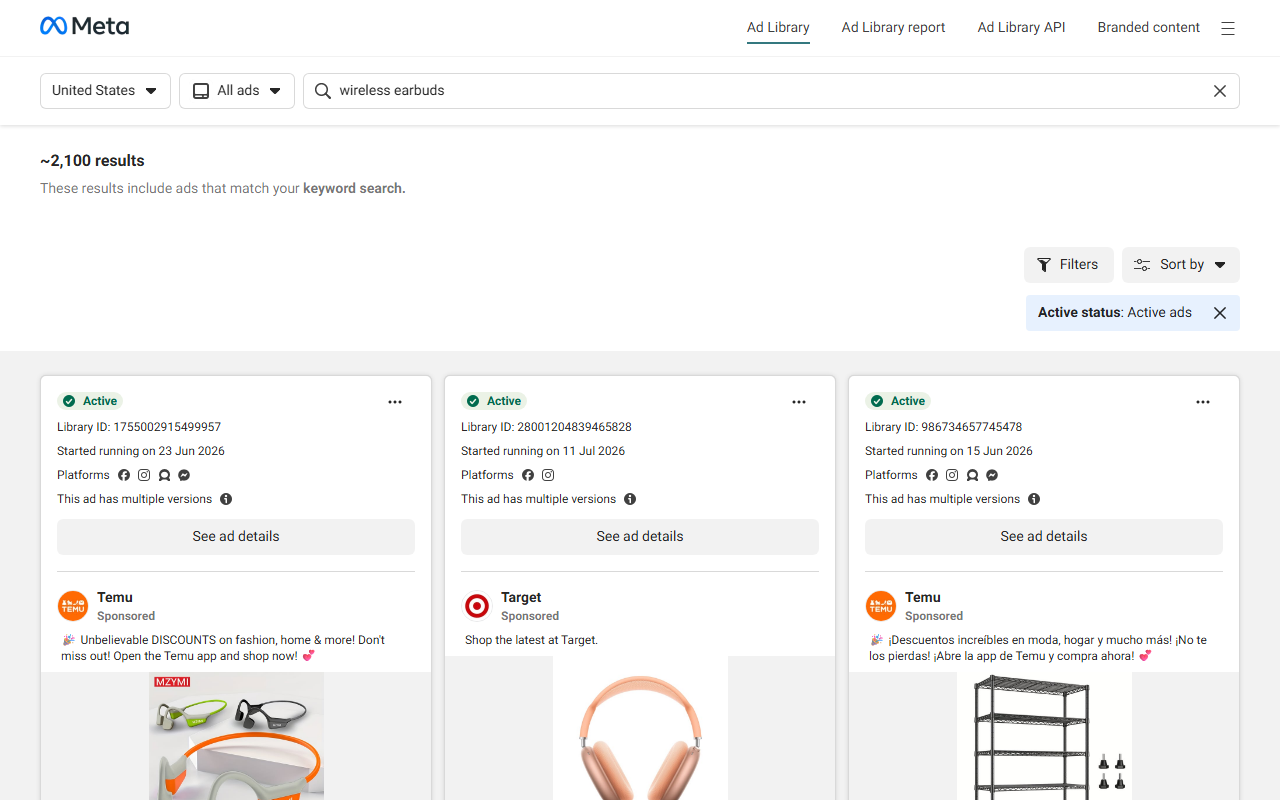Image resolution: width=1280 pixels, height=800 pixels.
Task: Click the Meta logo
Action: coord(84,26)
